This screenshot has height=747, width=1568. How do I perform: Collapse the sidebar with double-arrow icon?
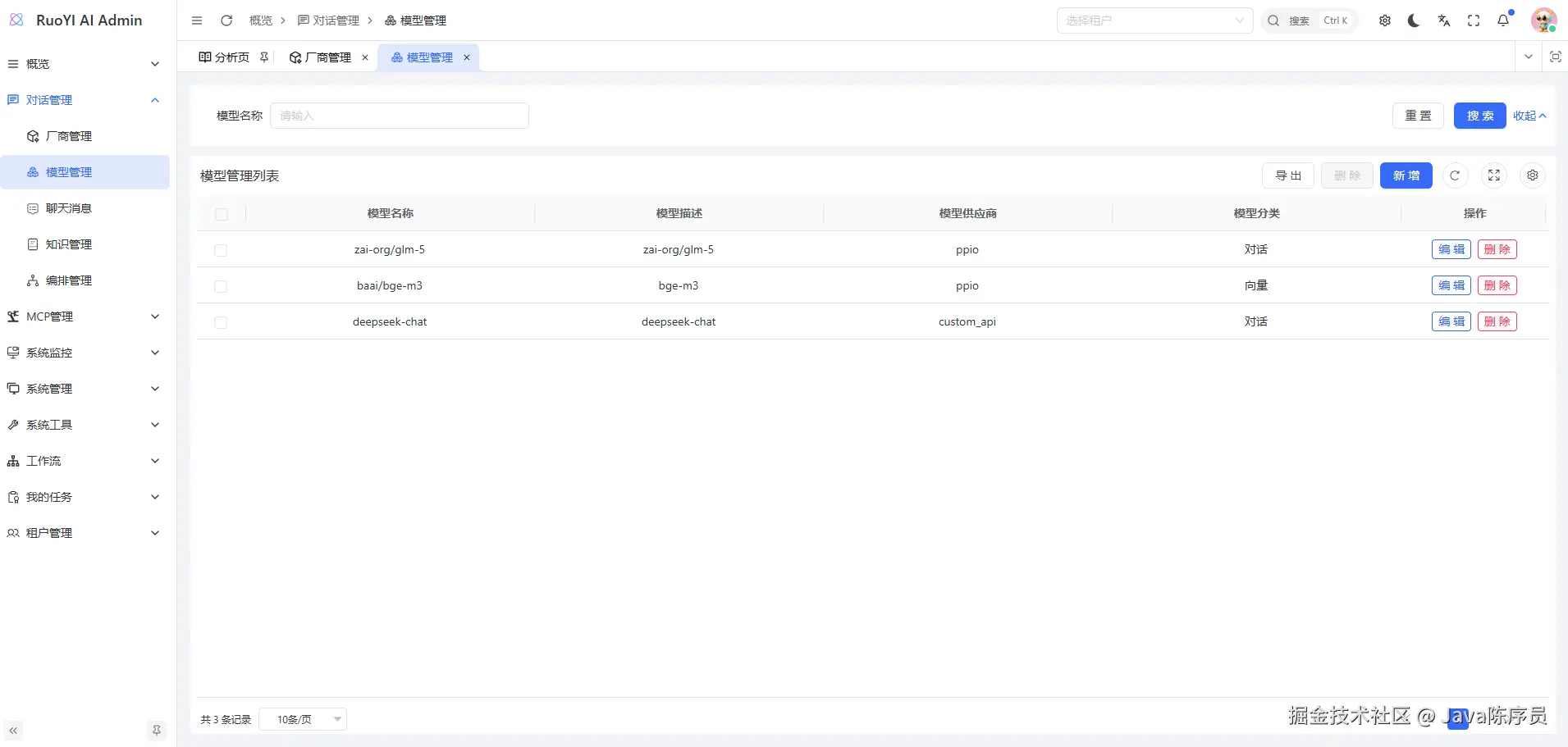13,731
